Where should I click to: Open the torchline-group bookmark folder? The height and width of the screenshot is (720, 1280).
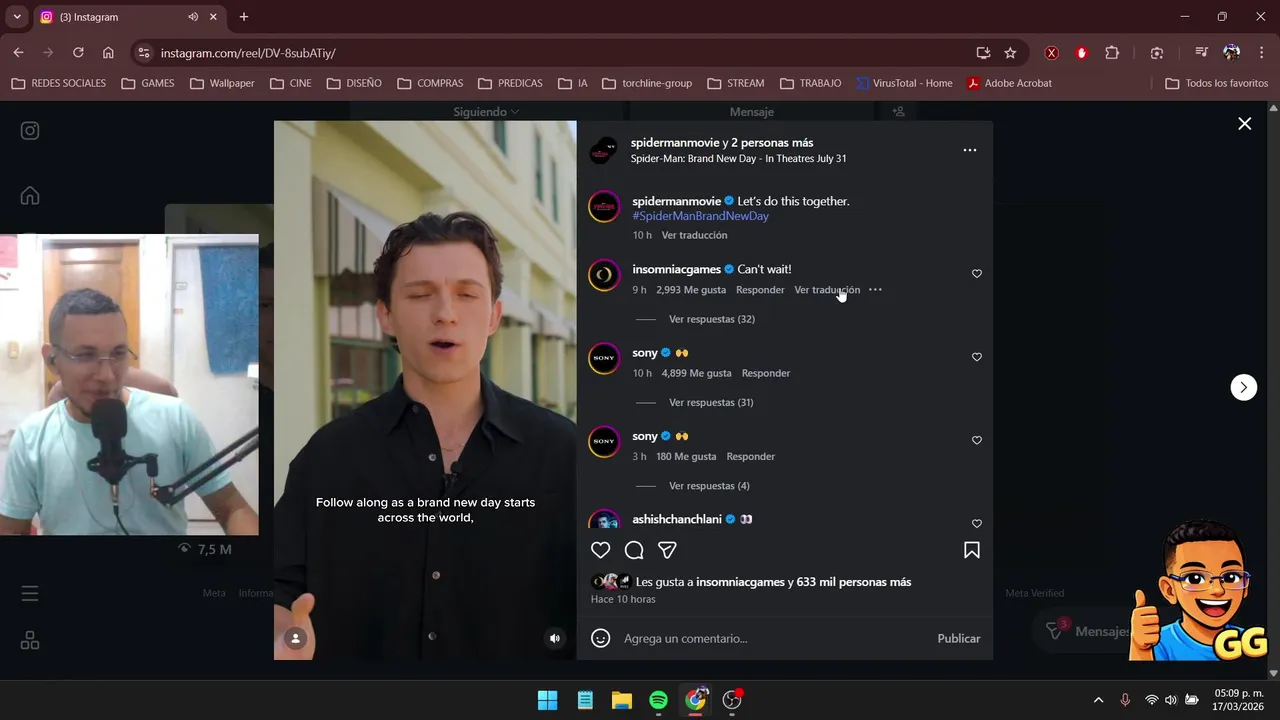coord(647,83)
